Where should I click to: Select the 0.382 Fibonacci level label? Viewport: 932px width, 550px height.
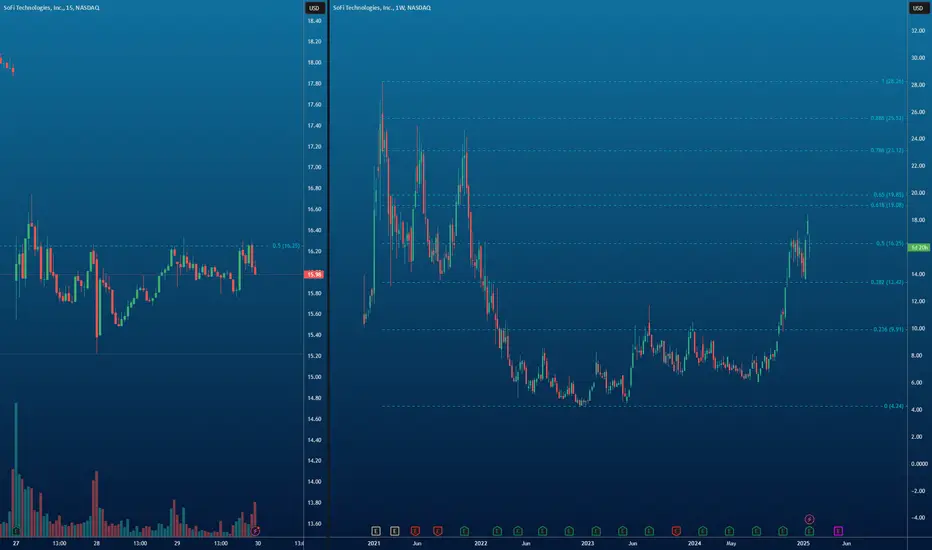(x=887, y=282)
